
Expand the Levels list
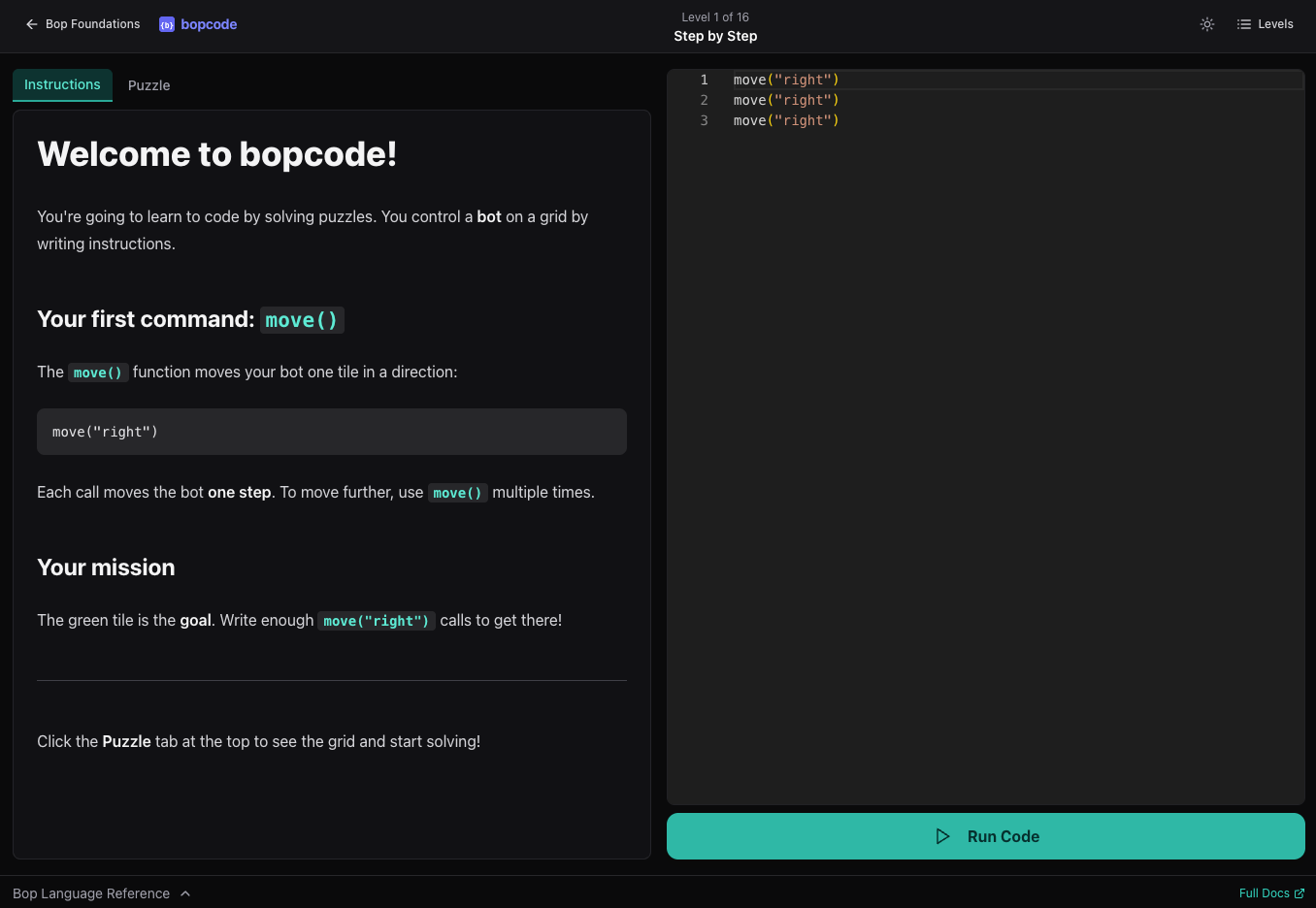point(1265,23)
